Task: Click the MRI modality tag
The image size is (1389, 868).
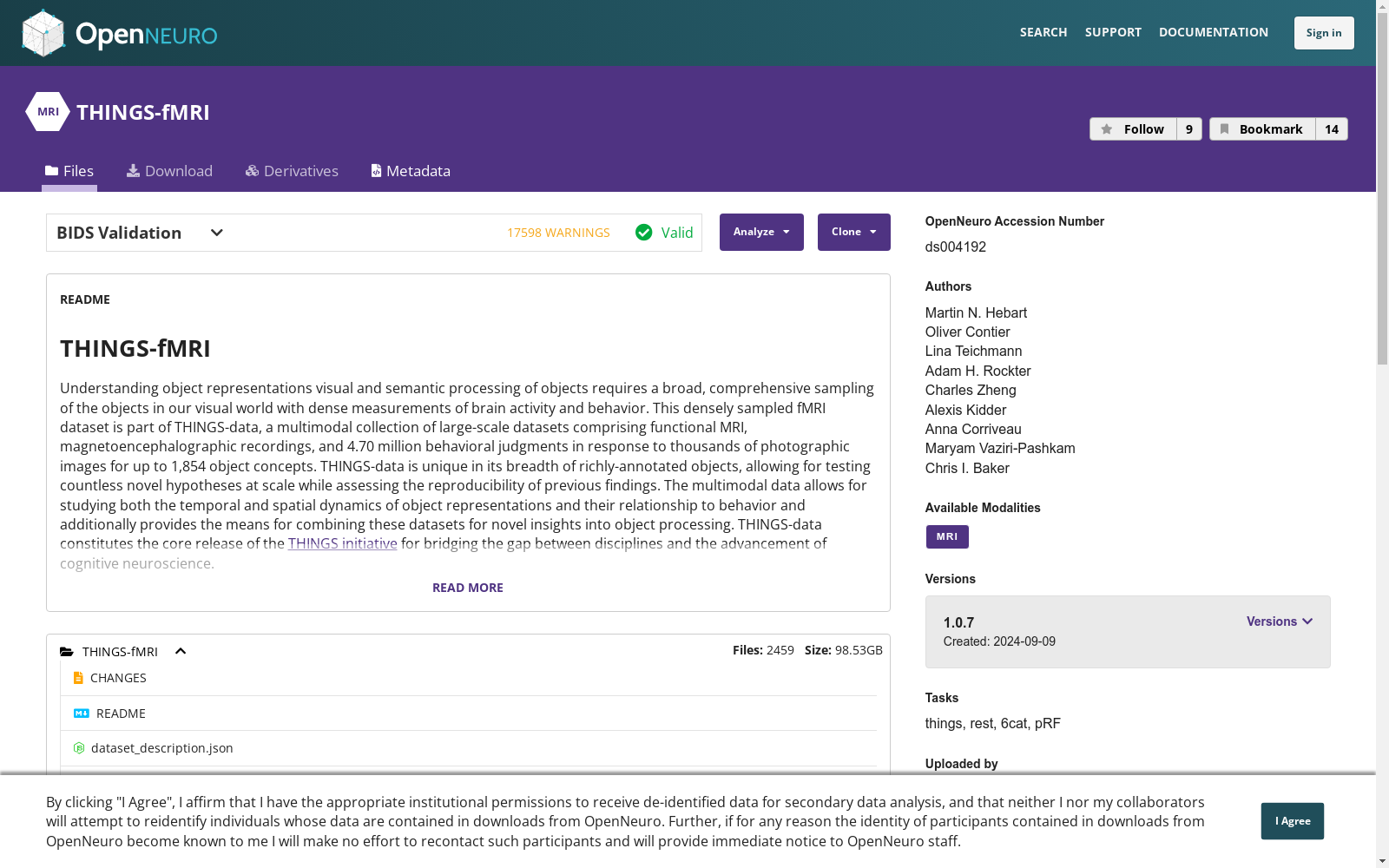Action: (x=947, y=537)
